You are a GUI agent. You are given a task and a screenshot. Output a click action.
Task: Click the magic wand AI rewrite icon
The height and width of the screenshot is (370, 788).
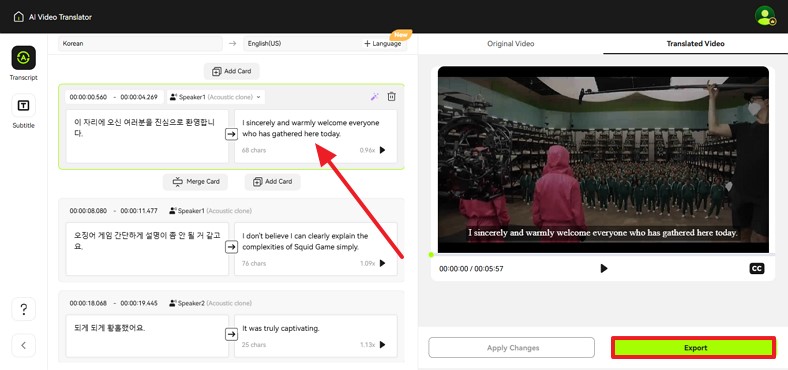coord(374,97)
